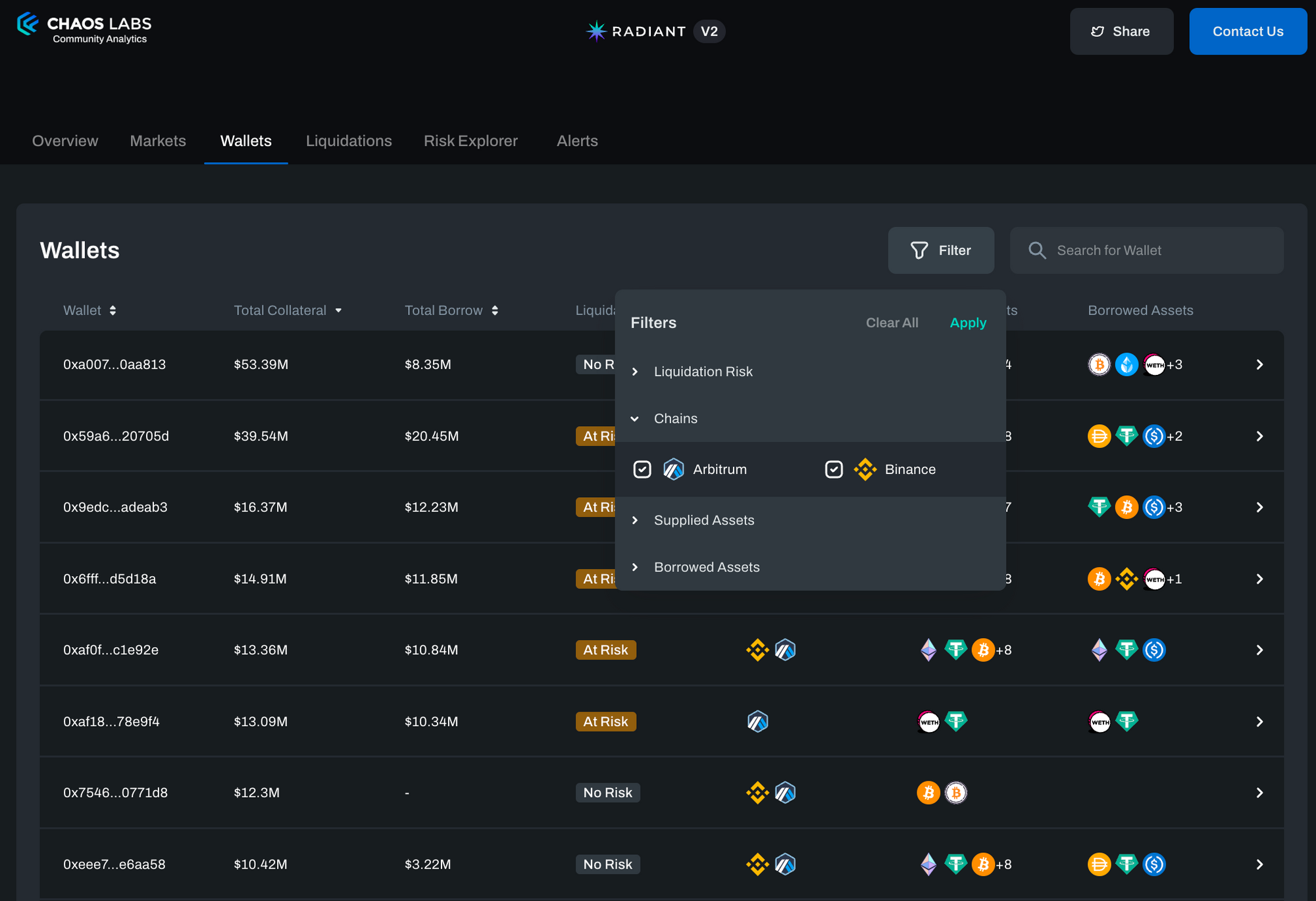This screenshot has width=1316, height=901.
Task: Expand the Liquidation Risk filter section
Action: click(702, 372)
